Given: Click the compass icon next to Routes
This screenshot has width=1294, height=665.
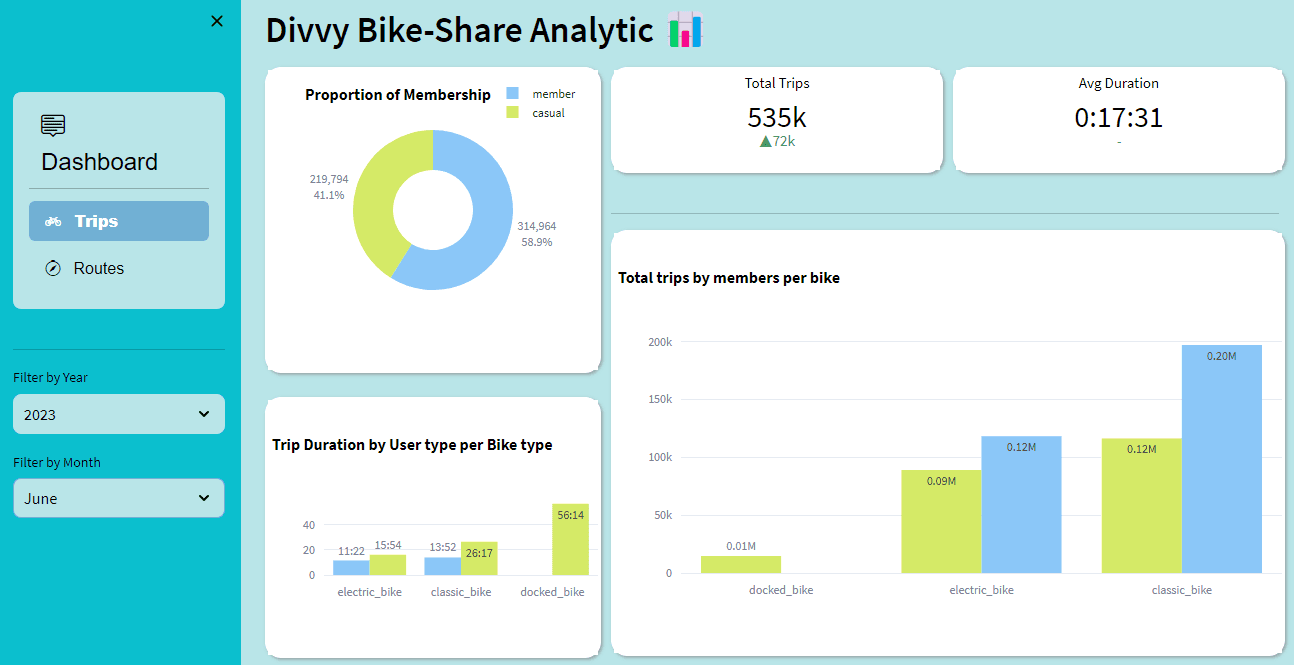Looking at the screenshot, I should click(52, 268).
